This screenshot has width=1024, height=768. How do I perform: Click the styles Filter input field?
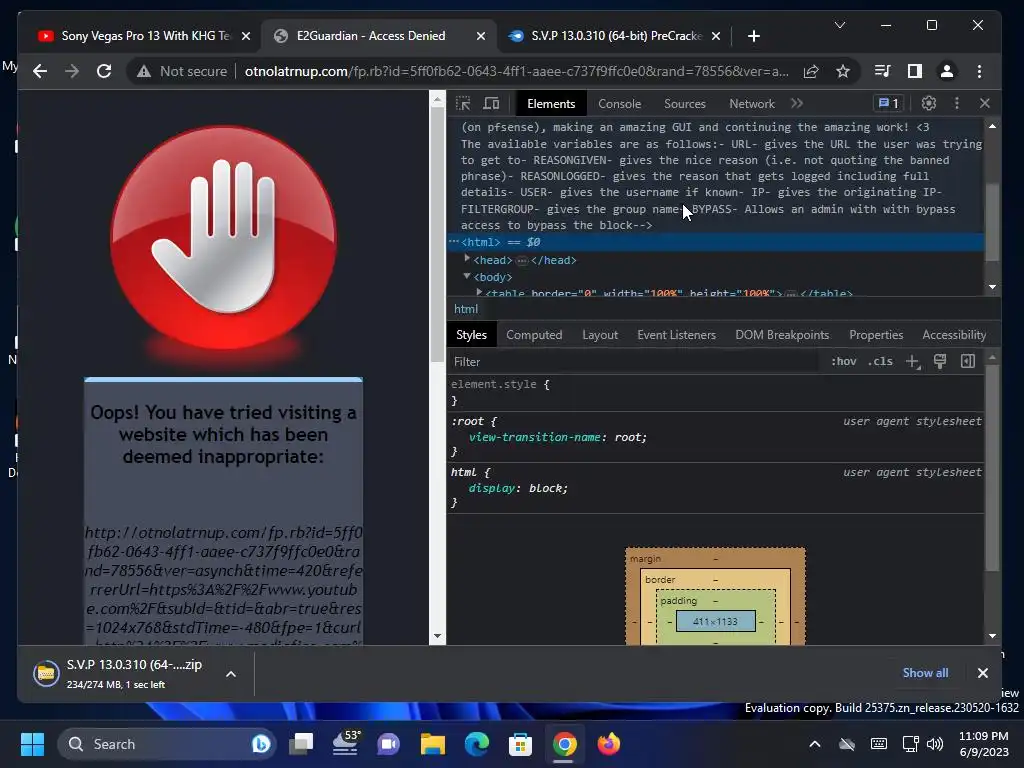coord(633,362)
